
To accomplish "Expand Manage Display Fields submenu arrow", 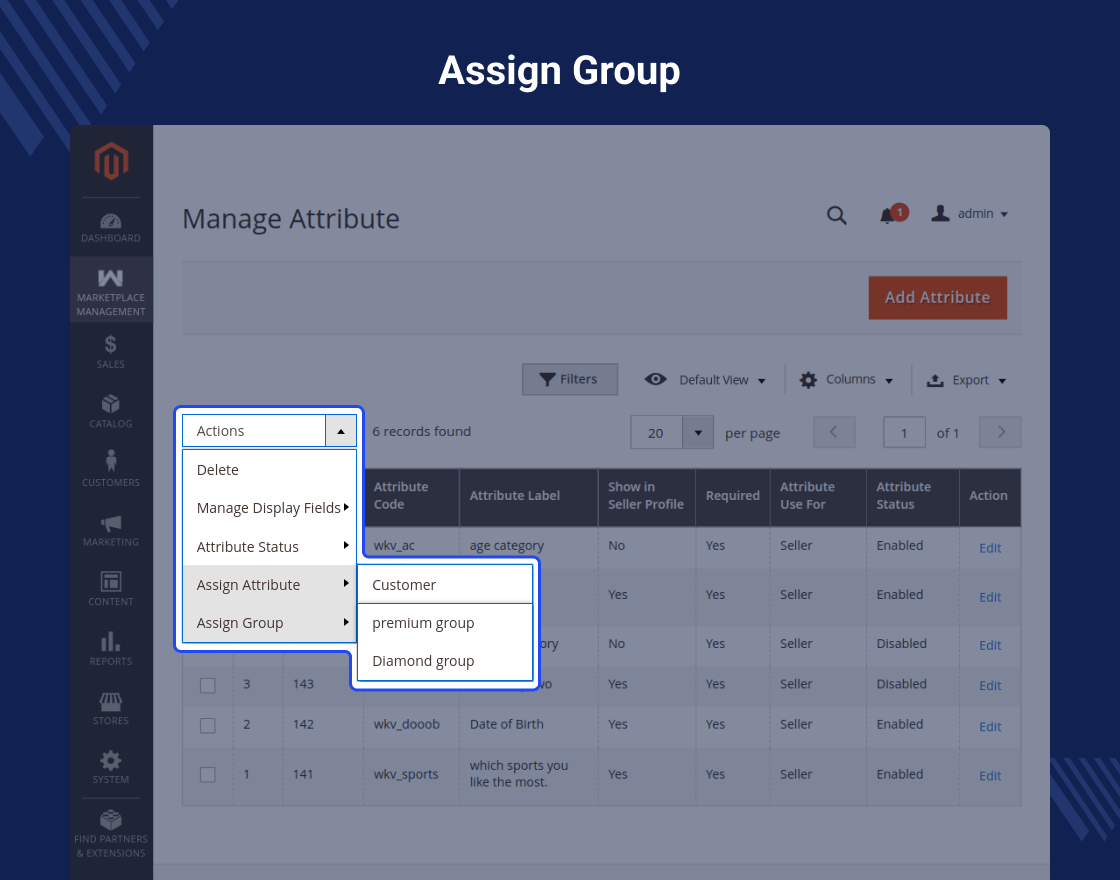I will [346, 507].
